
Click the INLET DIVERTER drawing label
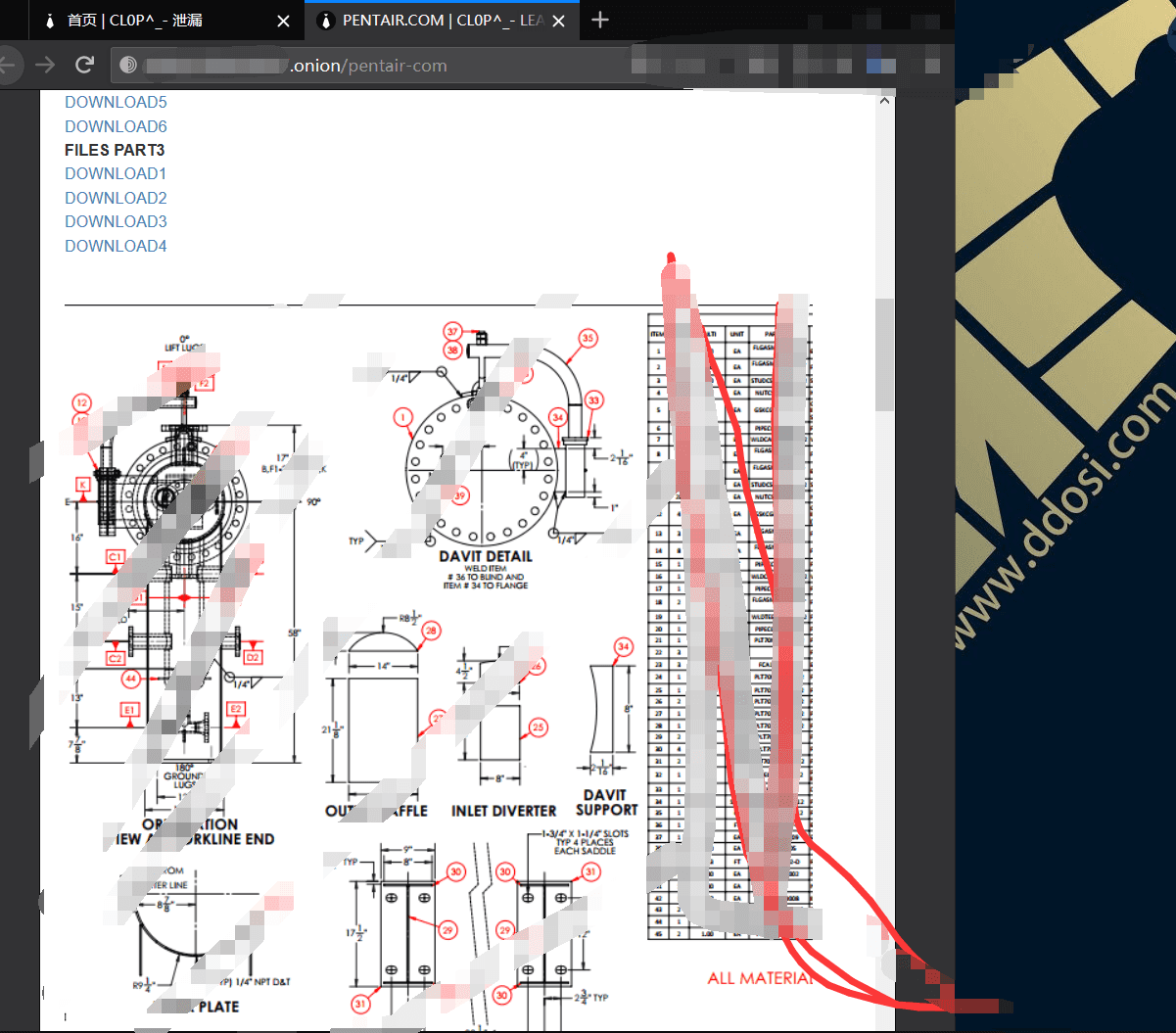coord(503,811)
